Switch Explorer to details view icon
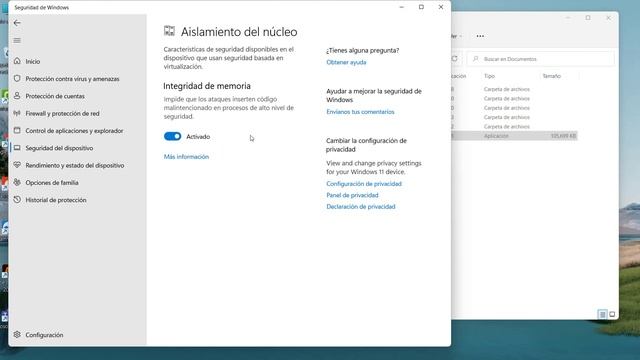The width and height of the screenshot is (640, 360). click(602, 314)
